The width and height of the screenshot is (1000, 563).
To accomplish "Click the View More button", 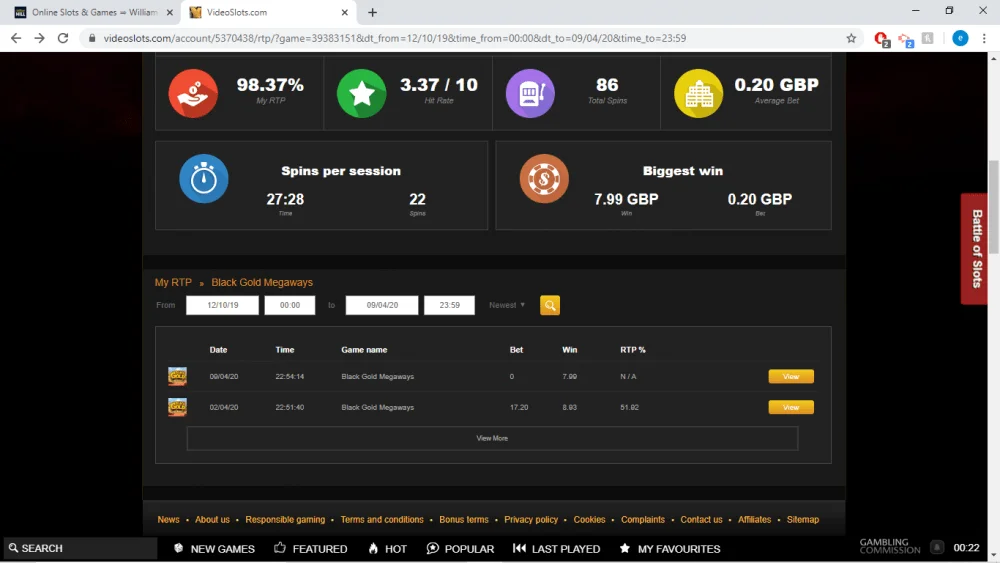I will point(492,438).
